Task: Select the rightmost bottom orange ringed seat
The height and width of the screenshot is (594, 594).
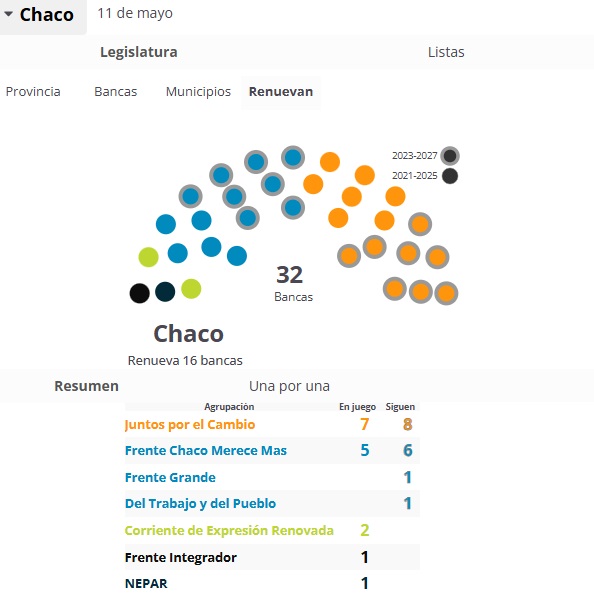Action: click(446, 293)
